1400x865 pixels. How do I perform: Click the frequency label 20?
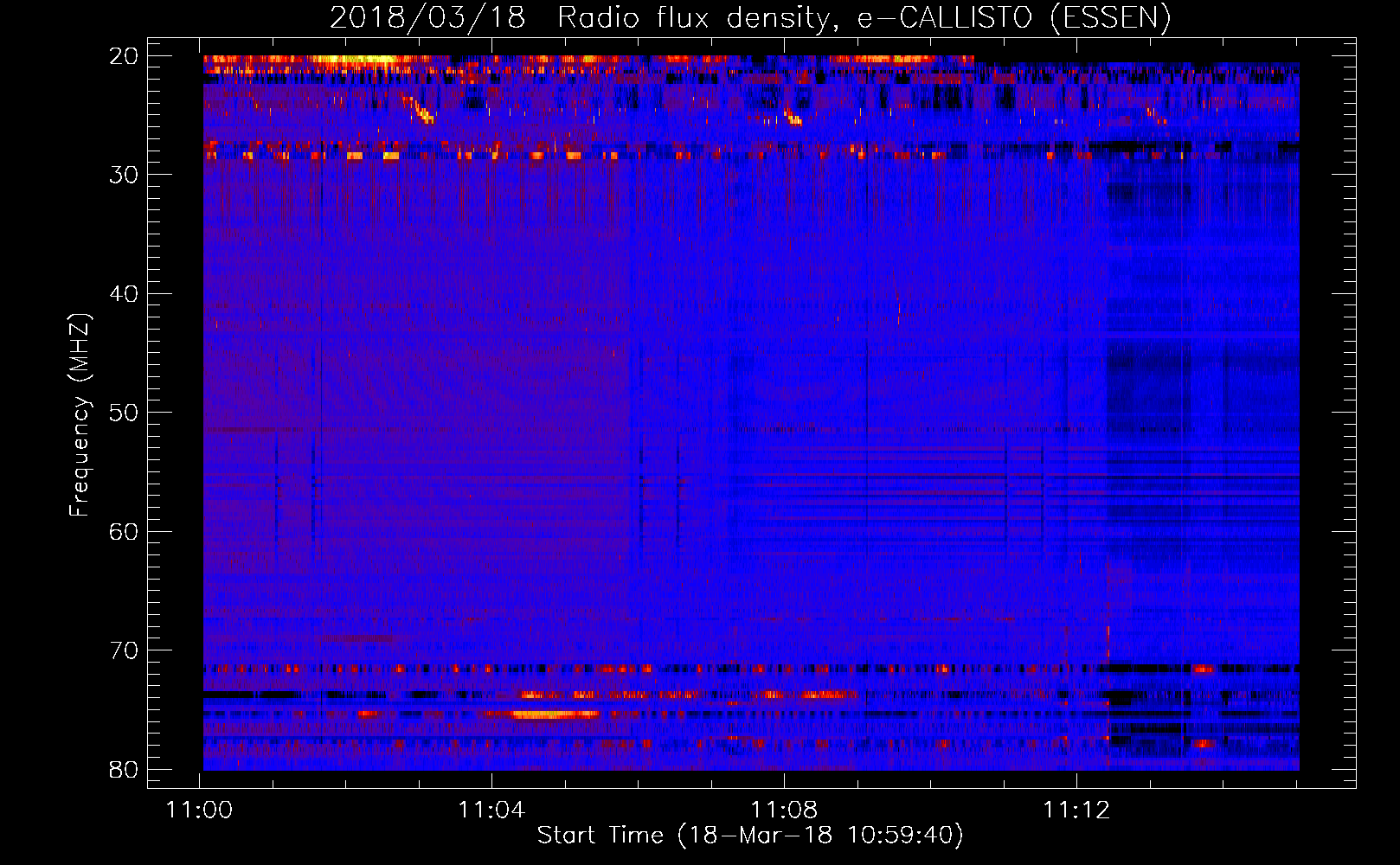click(125, 56)
